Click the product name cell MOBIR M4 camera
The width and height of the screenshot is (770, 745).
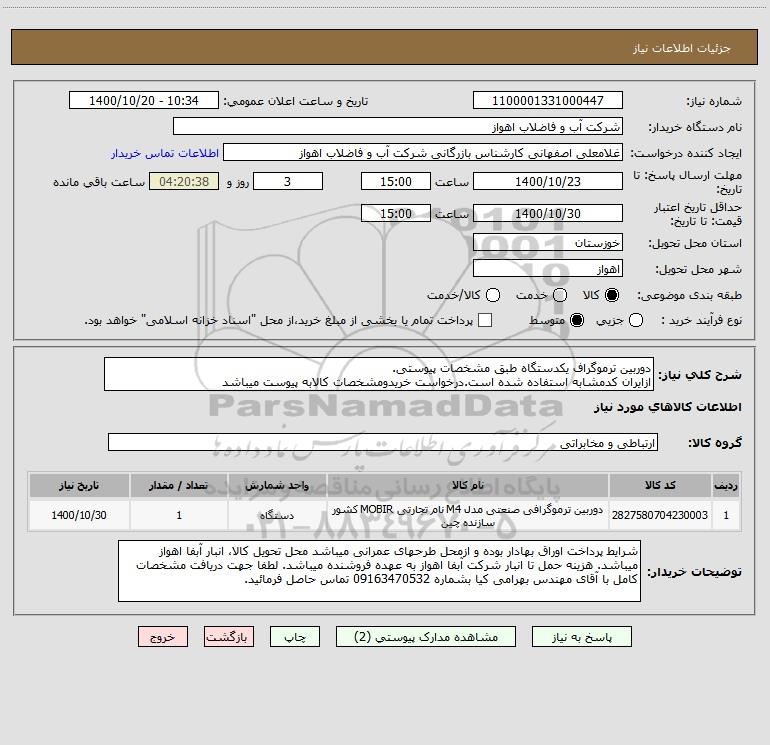coord(468,515)
